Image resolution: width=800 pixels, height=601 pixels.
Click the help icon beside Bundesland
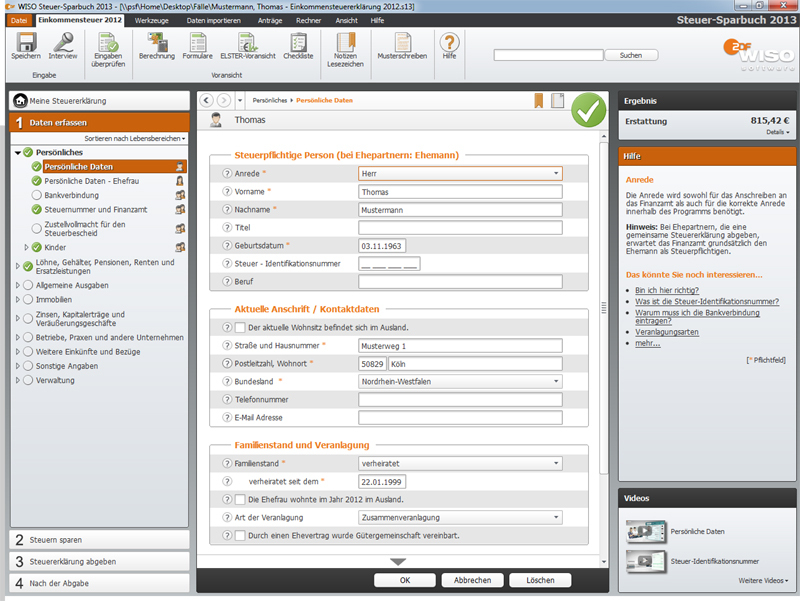(228, 381)
